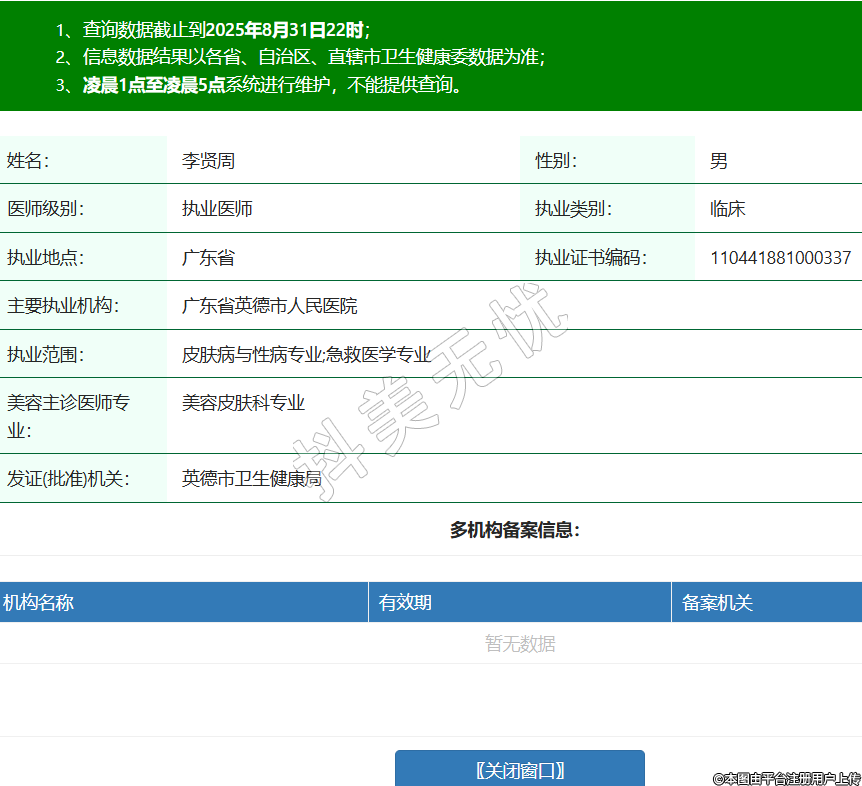The image size is (862, 786).
Task: Click the 广东省英德市人民医院 institution text
Action: pyautogui.click(x=269, y=306)
